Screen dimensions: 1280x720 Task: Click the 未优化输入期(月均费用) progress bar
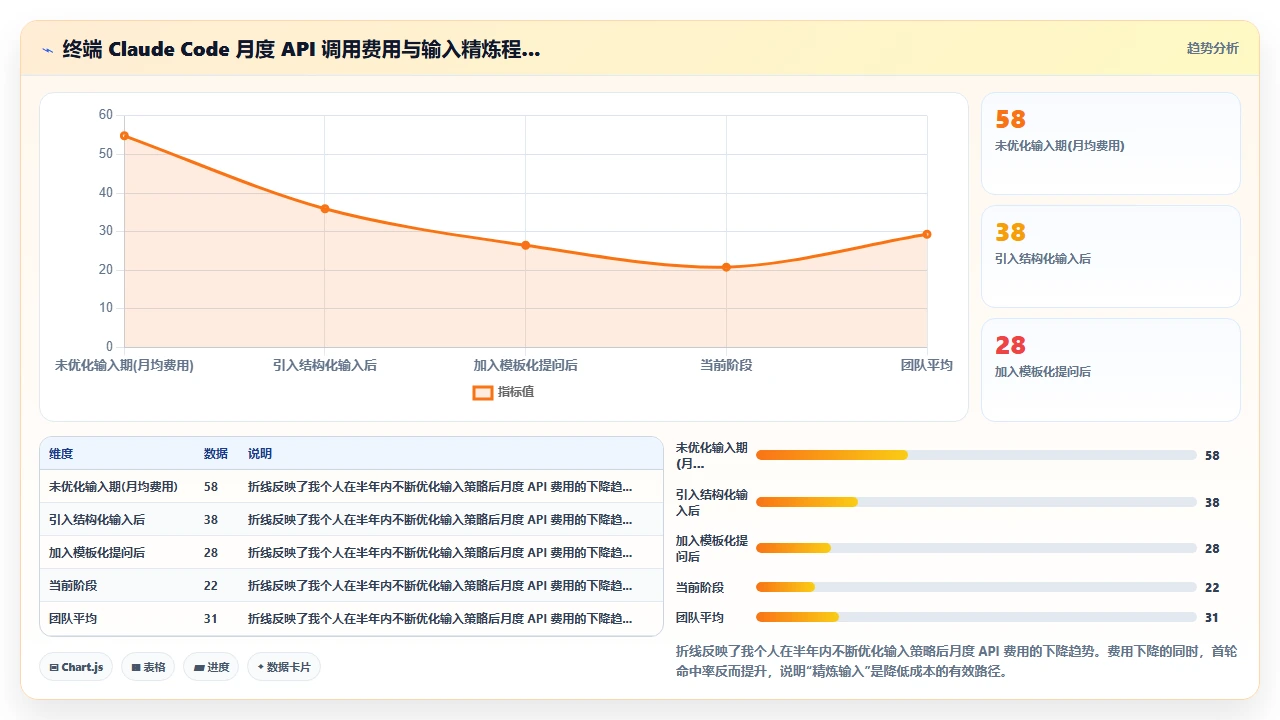tap(976, 455)
